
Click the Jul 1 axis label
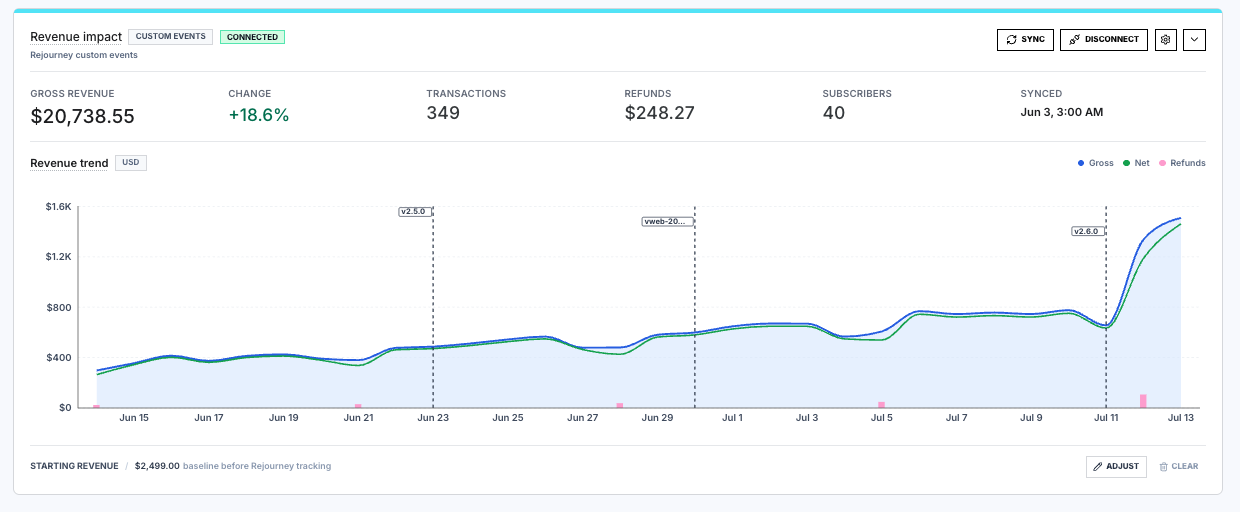[732, 418]
